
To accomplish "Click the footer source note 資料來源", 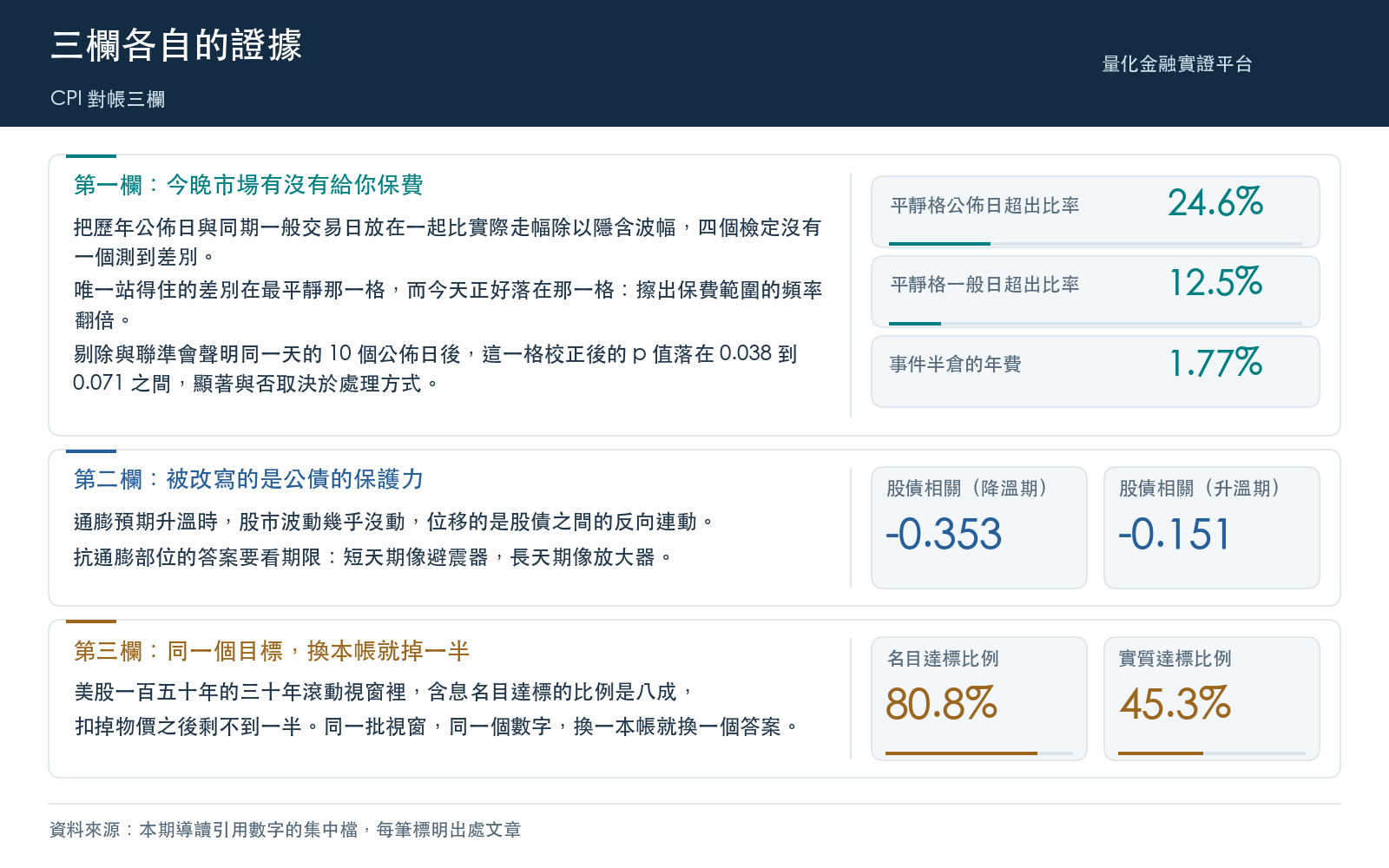I will tap(286, 830).
